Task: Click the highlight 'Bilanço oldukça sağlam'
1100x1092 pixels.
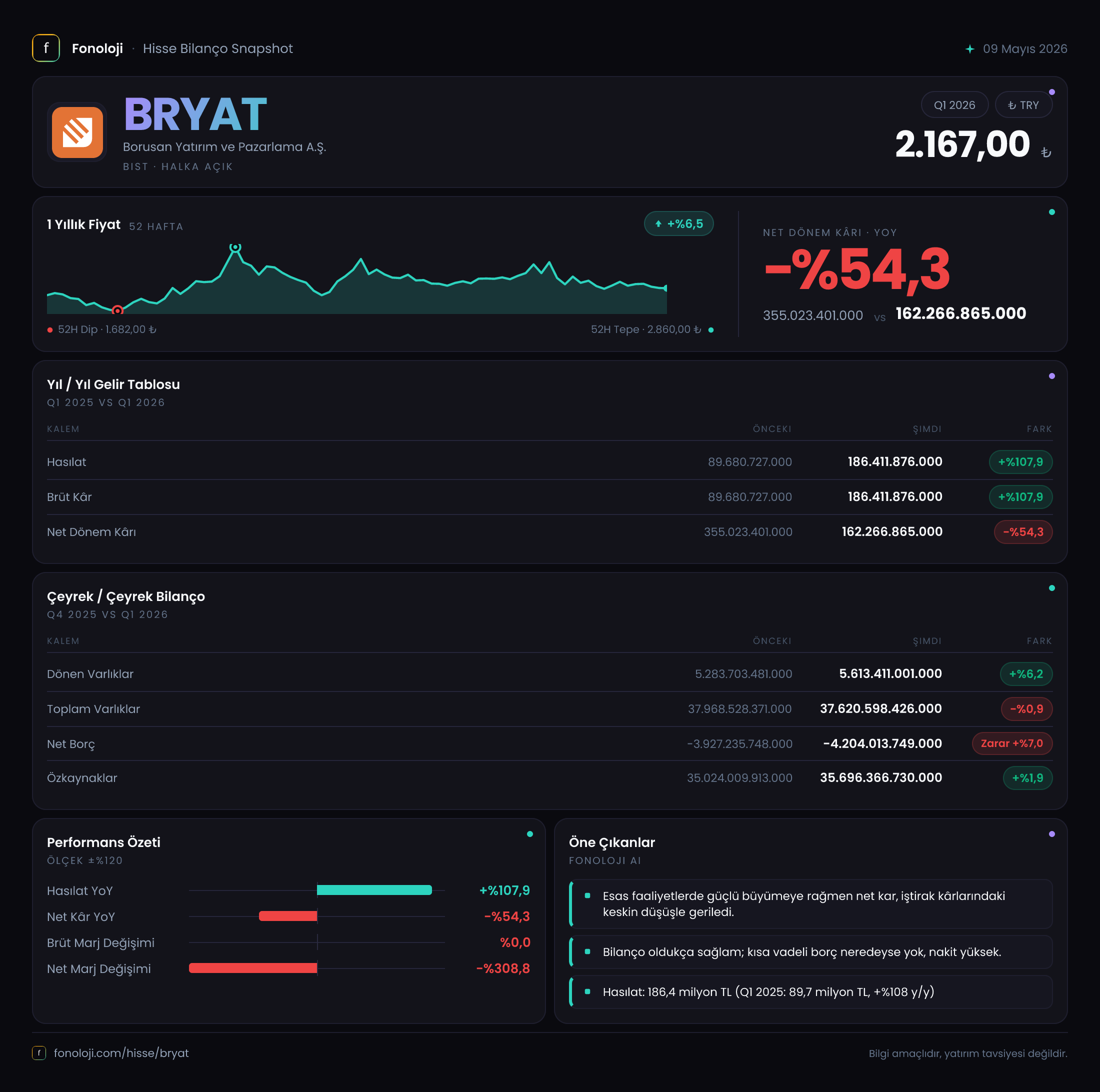Action: coord(811,951)
